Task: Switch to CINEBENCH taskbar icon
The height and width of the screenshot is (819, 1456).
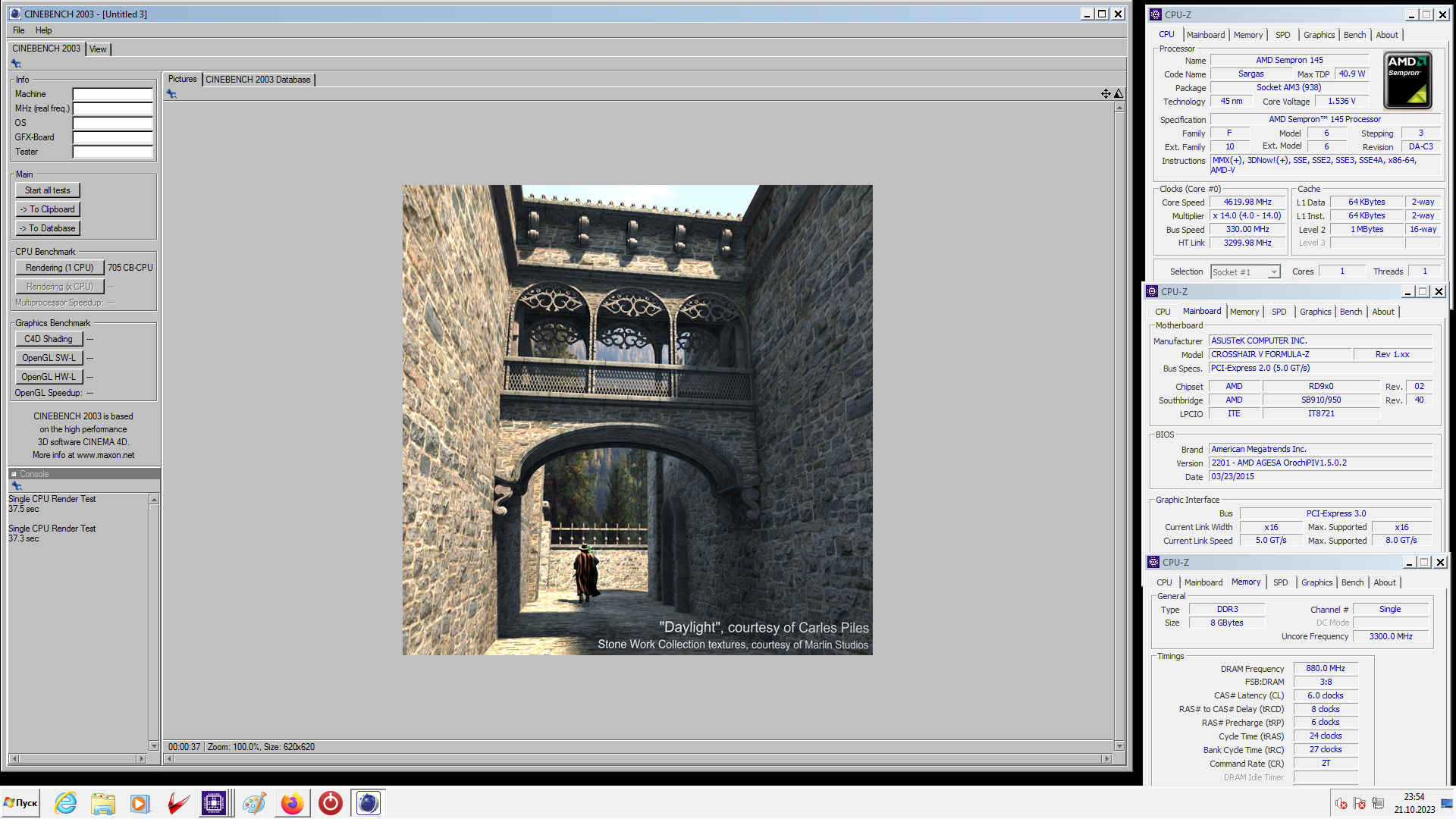Action: coord(368,803)
